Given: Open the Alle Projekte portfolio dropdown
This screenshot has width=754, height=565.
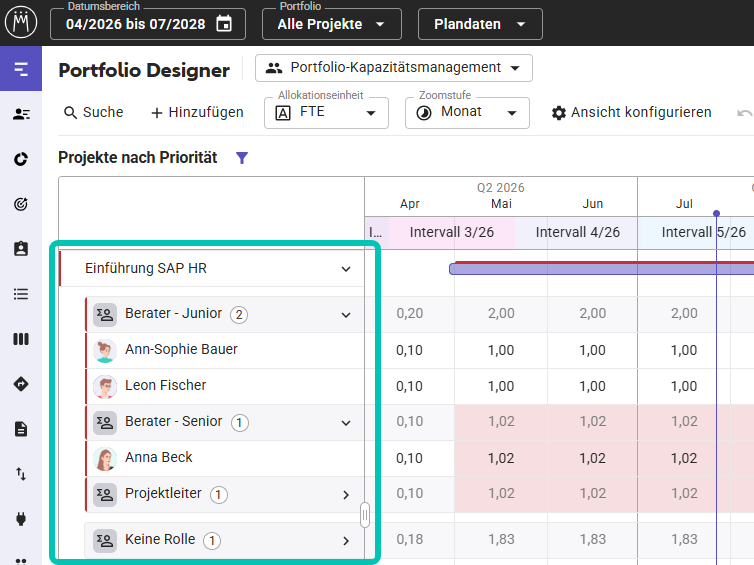Looking at the screenshot, I should click(x=332, y=24).
